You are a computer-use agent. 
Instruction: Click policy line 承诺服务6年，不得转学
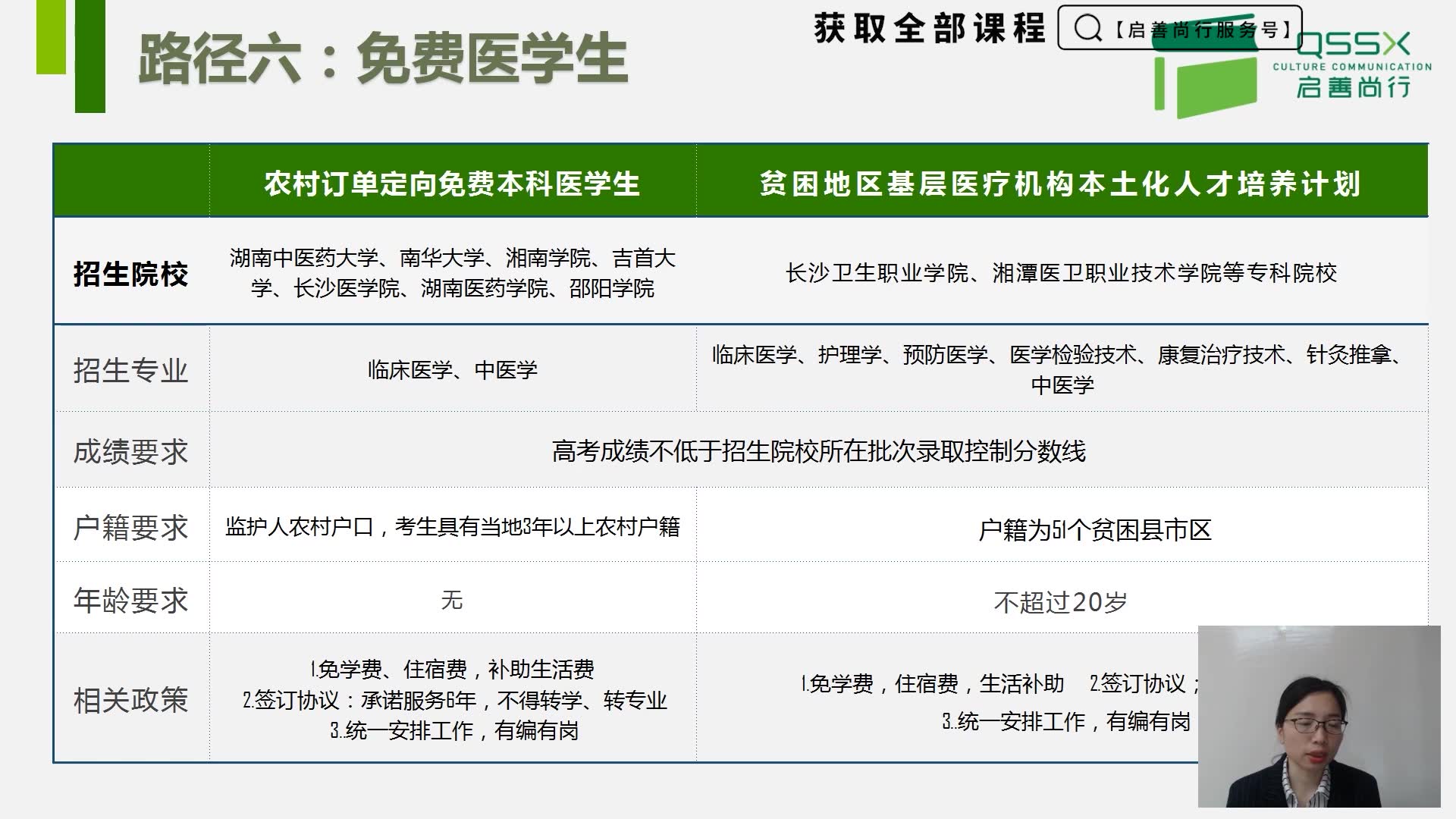pyautogui.click(x=454, y=700)
